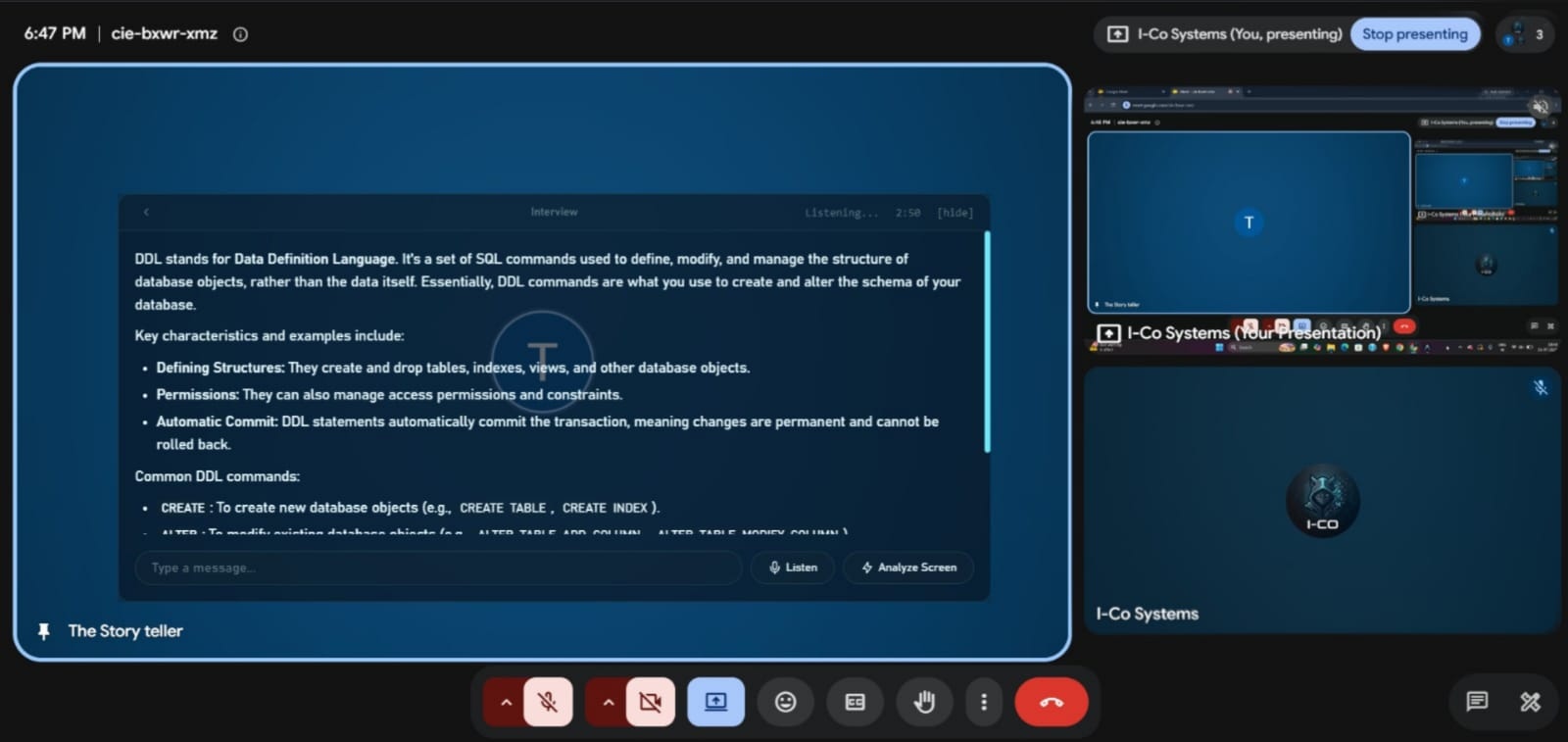Viewport: 1568px width, 742px height.
Task: Leave the call
Action: pos(1052,702)
